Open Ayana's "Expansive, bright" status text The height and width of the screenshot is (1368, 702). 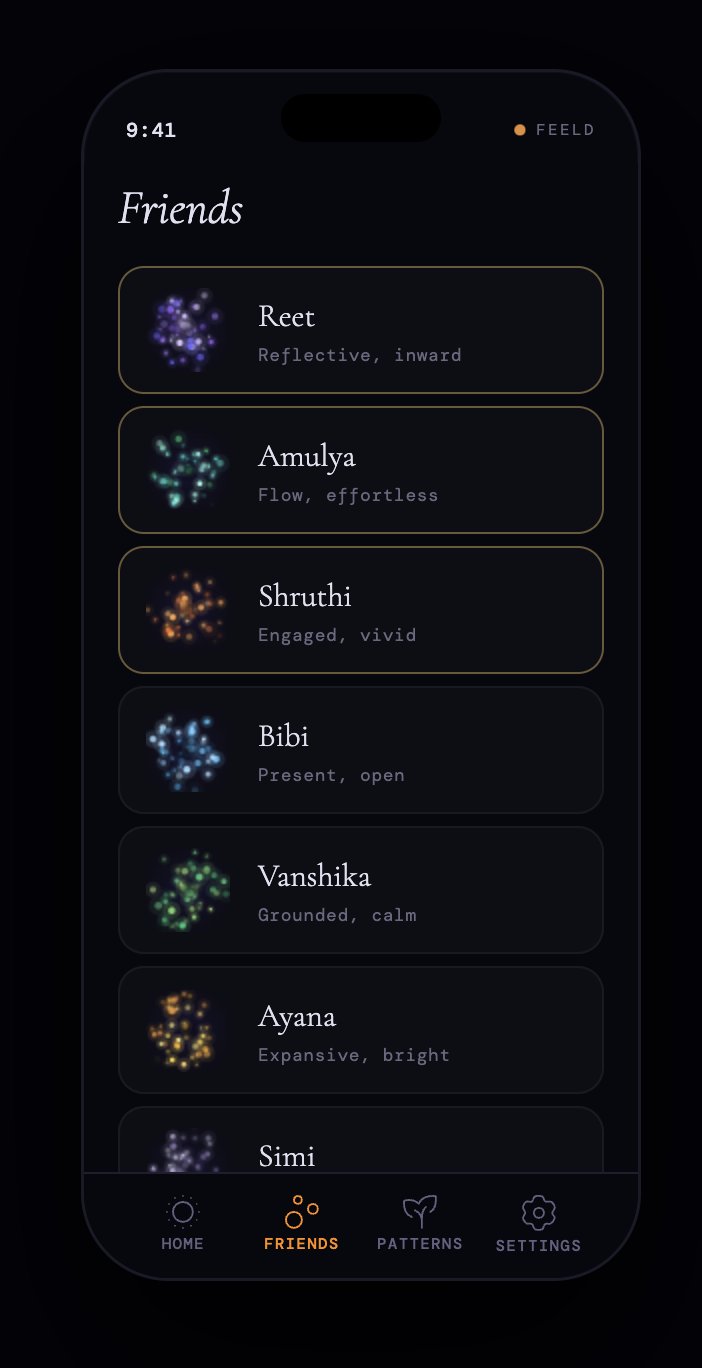pos(354,1055)
